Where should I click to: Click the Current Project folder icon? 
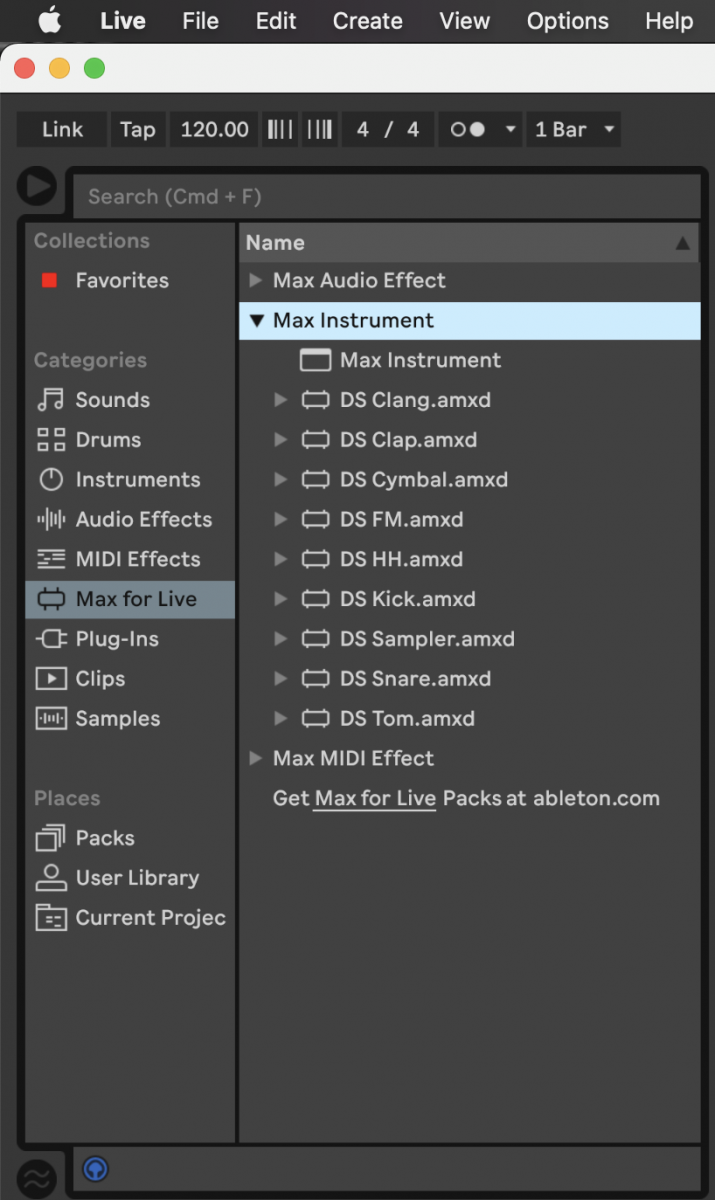click(x=50, y=918)
